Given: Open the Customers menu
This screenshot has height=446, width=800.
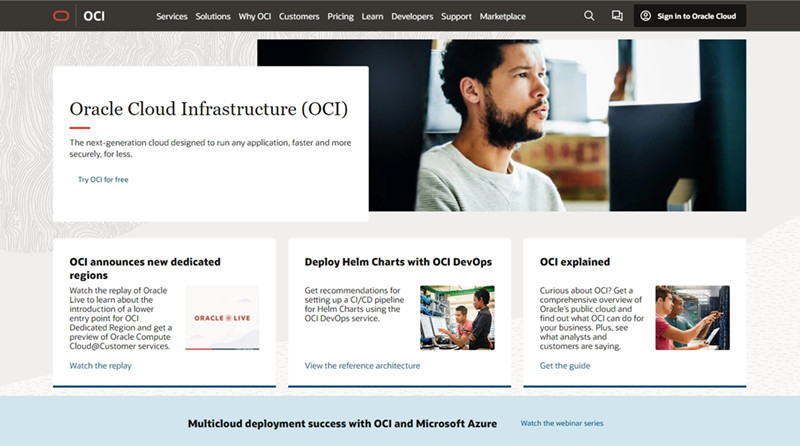Looking at the screenshot, I should 299,16.
